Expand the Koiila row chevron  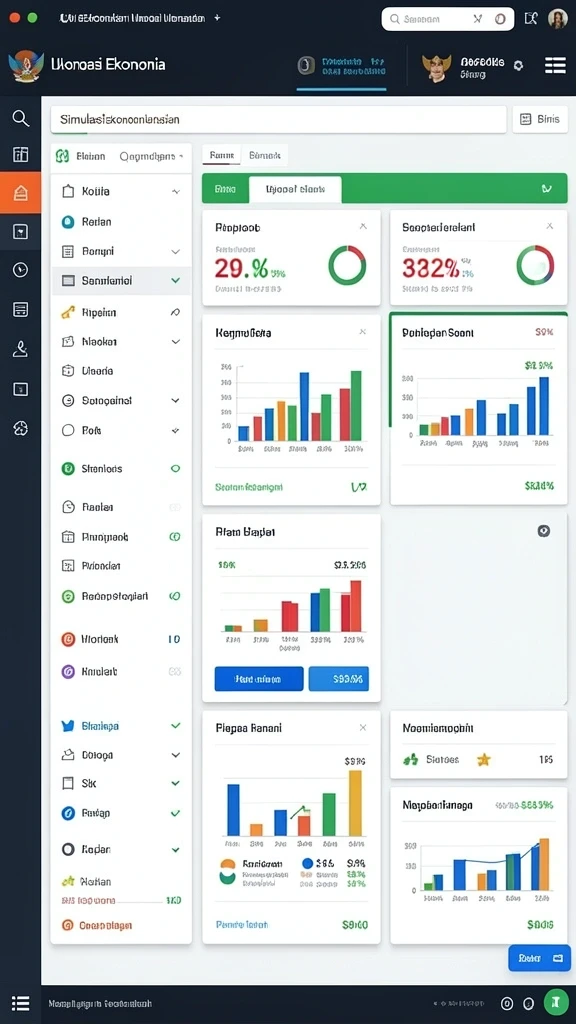[x=175, y=192]
